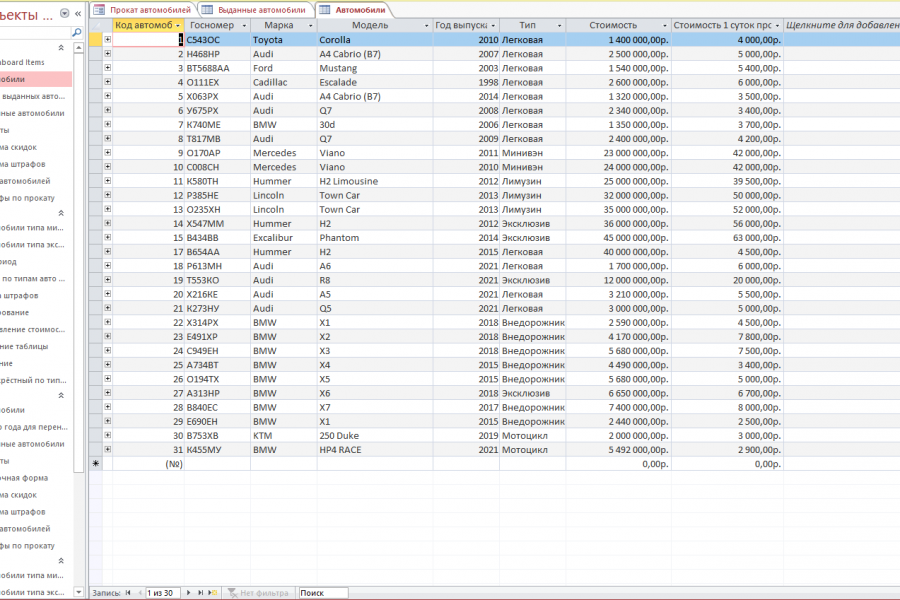Click the navigation pane search magnifier icon
Viewport: 900px width, 600px height.
(76, 33)
